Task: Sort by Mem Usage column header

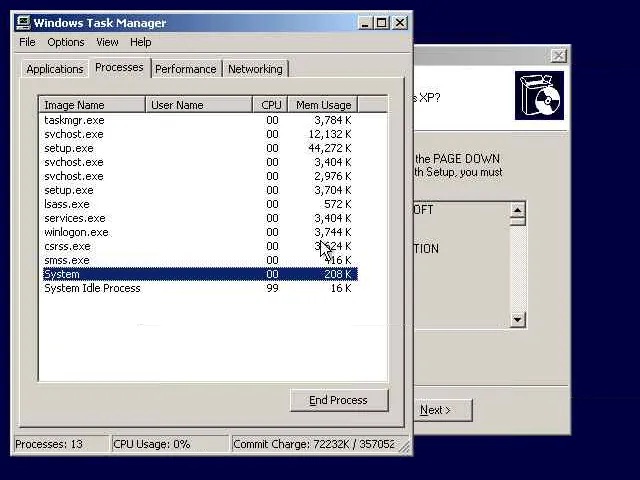Action: pos(323,105)
